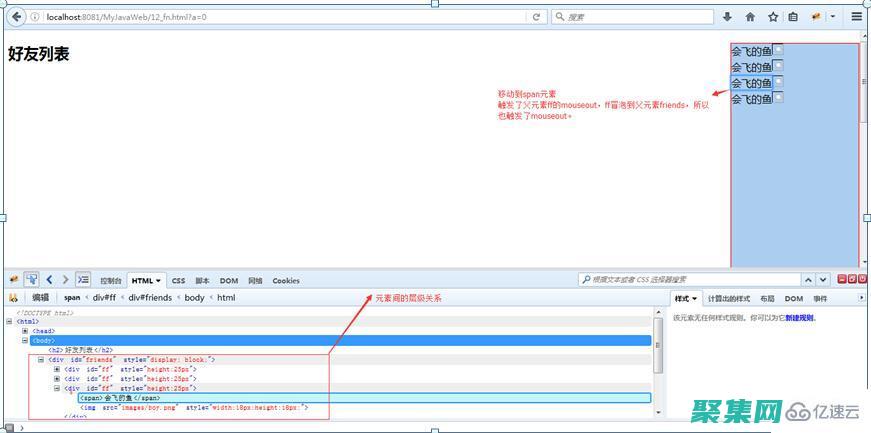Reload the page with refresh icon
This screenshot has width=871, height=433.
tap(536, 17)
